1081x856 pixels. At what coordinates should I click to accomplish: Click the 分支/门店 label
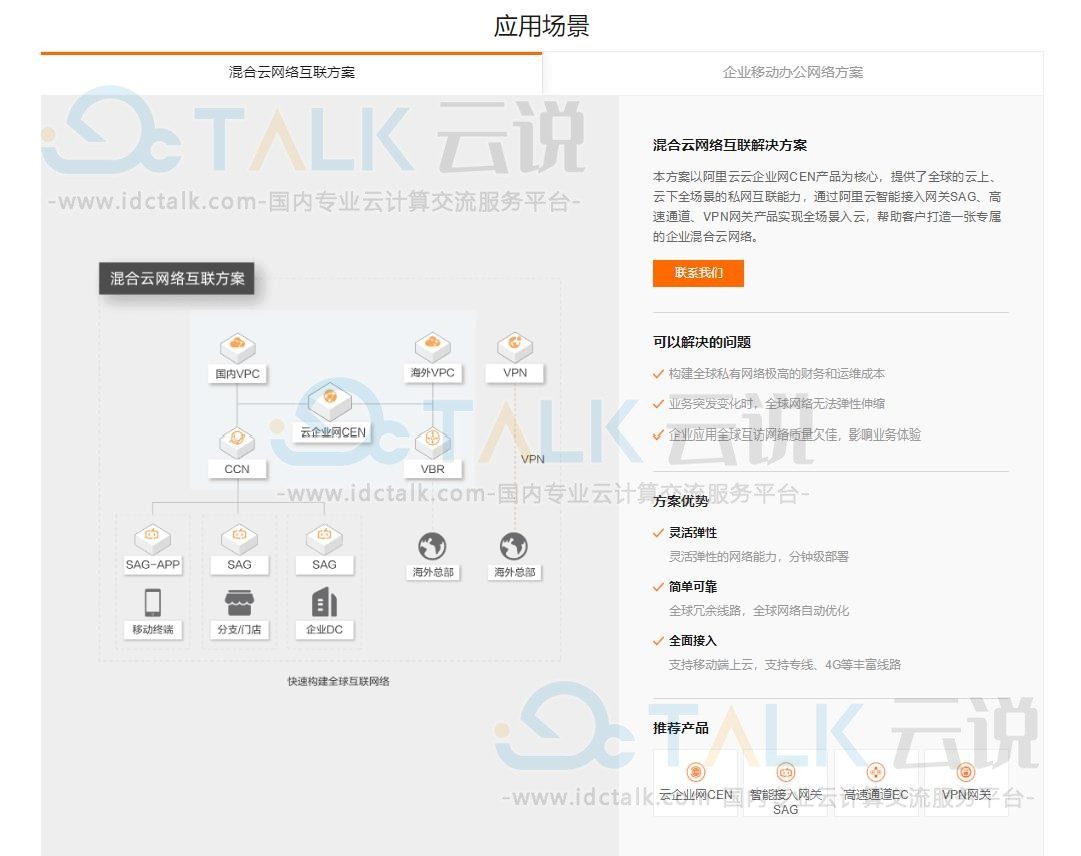239,629
